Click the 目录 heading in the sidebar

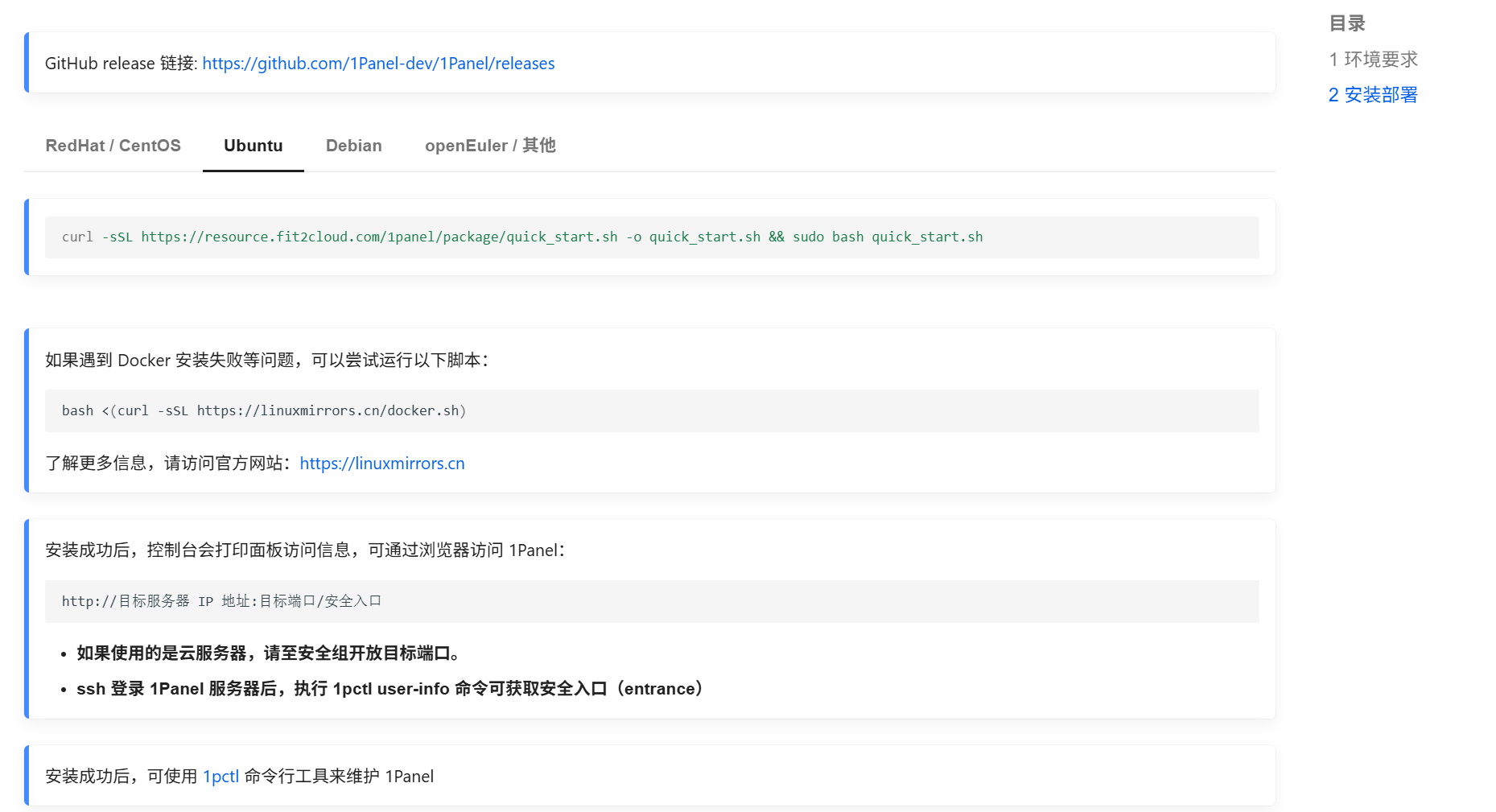point(1346,23)
